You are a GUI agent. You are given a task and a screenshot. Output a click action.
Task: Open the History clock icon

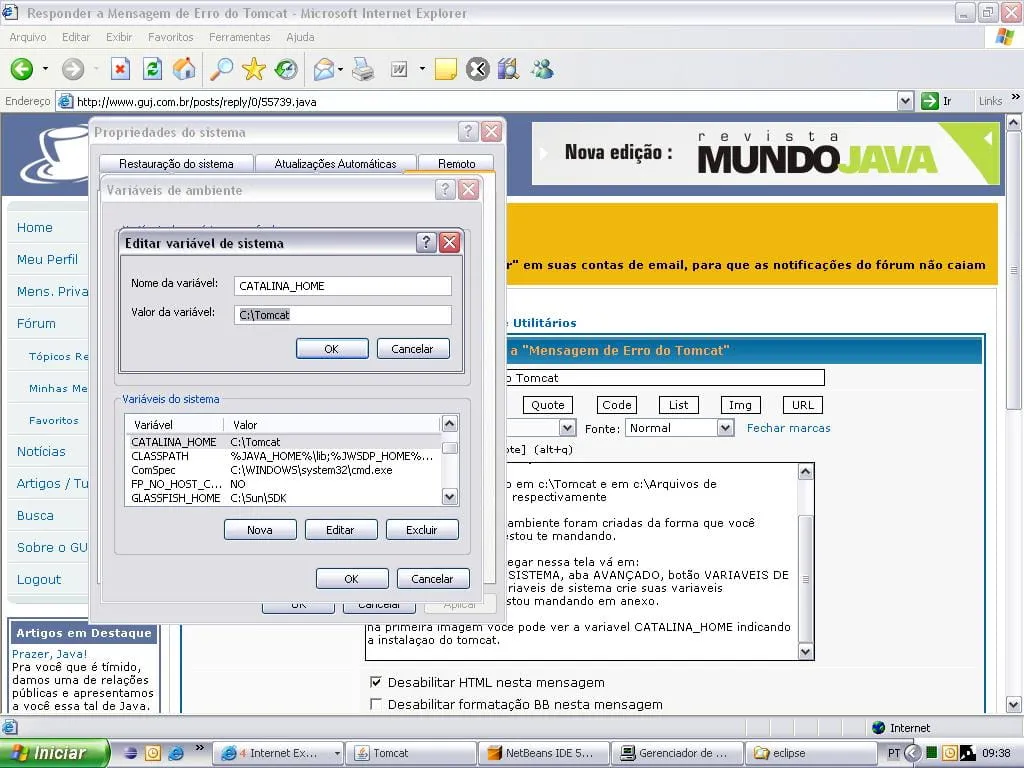point(286,69)
